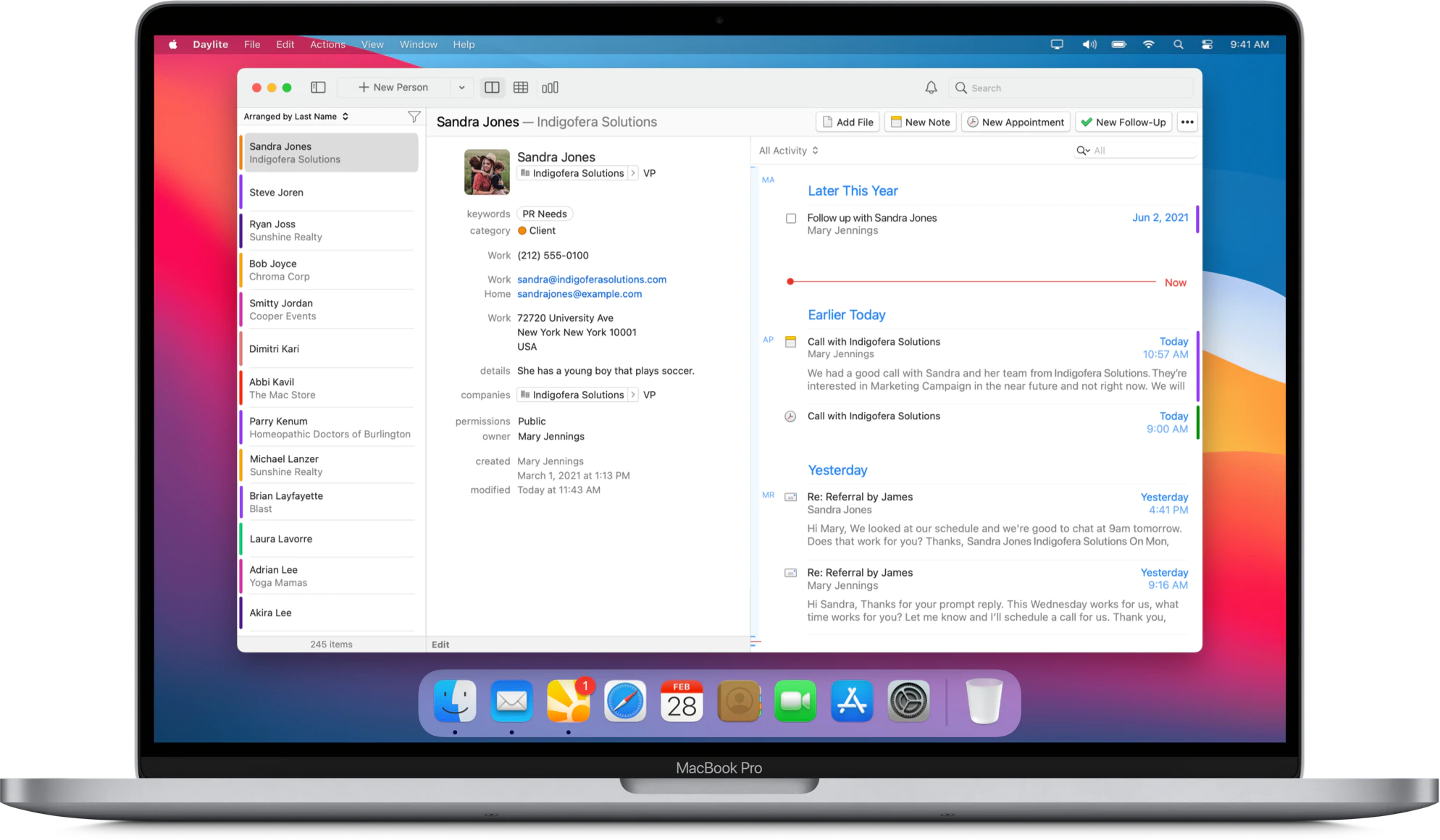Click the orange Client category dot
This screenshot has height=840, width=1440.
click(522, 231)
